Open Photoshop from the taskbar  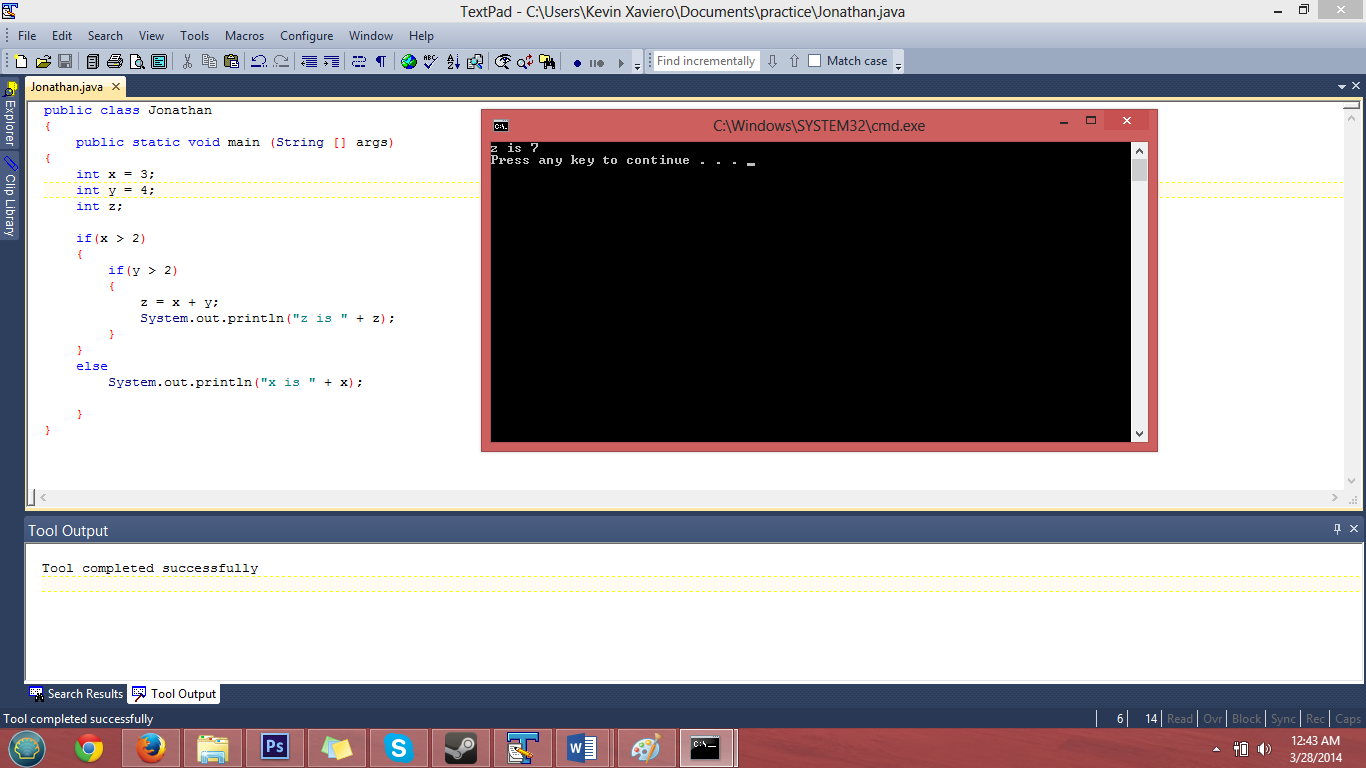pyautogui.click(x=274, y=747)
